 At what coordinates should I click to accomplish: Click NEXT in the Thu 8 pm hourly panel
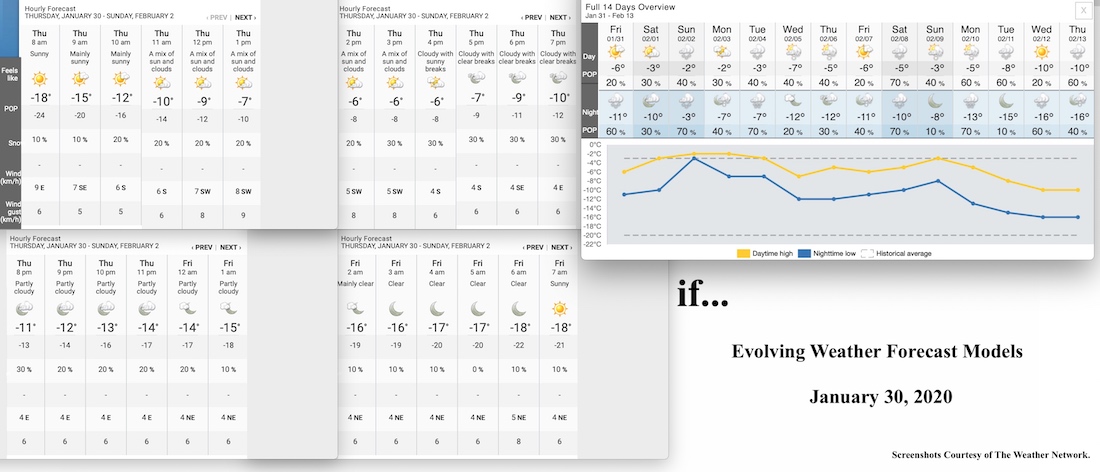tap(230, 248)
